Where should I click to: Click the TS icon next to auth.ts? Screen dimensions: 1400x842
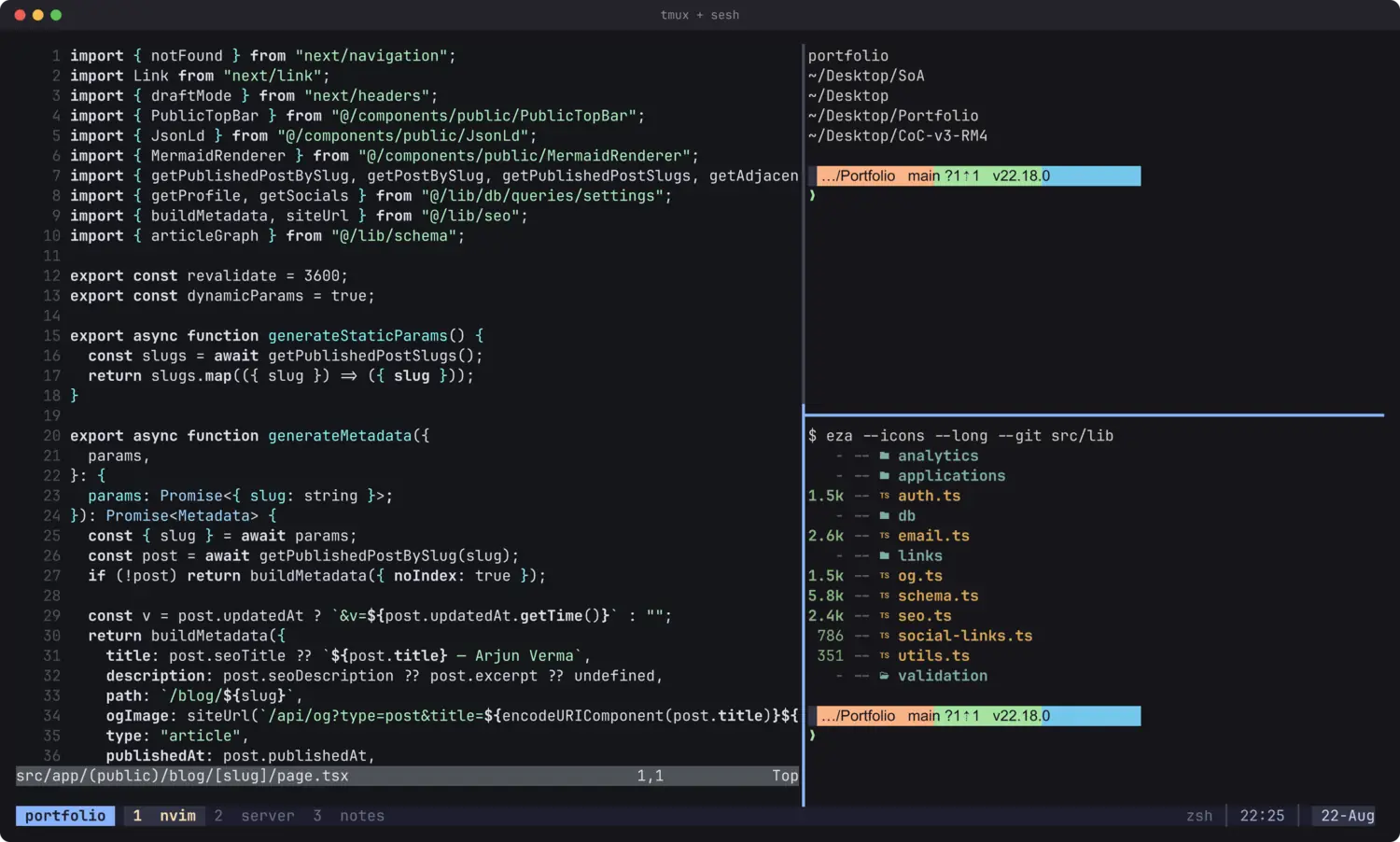point(884,496)
